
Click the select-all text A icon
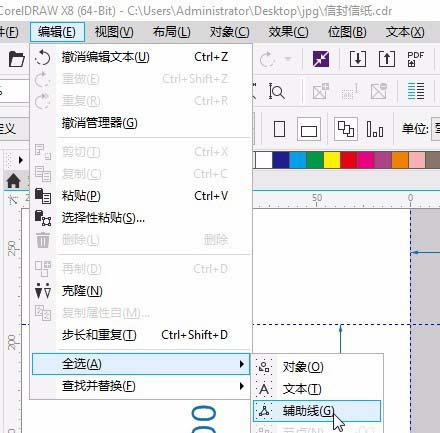264,389
